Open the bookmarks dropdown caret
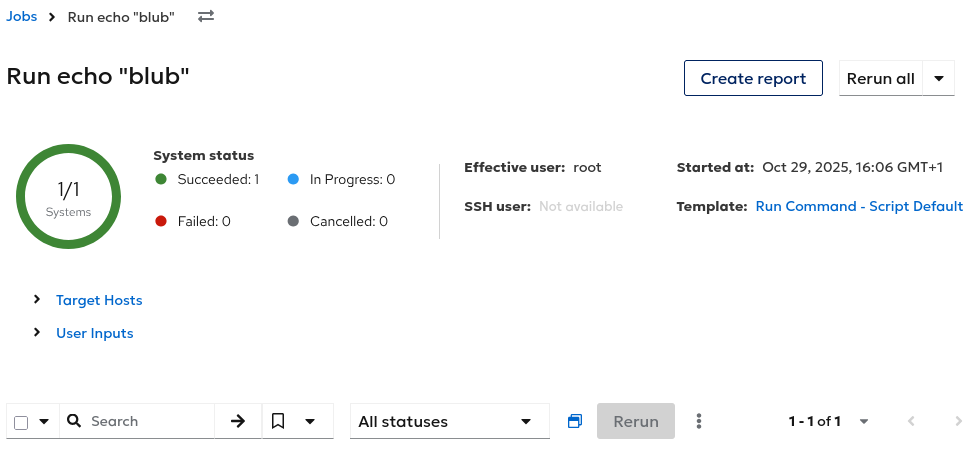The width and height of the screenshot is (978, 451). [x=310, y=421]
